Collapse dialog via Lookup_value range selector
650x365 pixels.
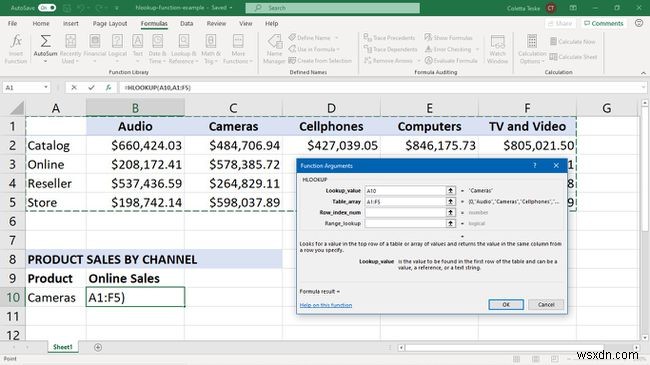point(451,191)
